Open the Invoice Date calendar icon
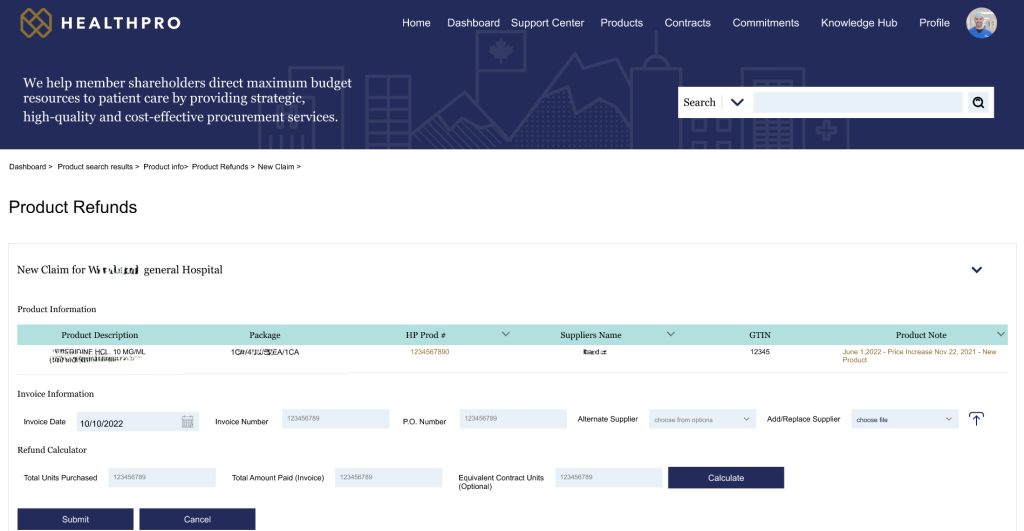The image size is (1024, 531). (x=187, y=422)
